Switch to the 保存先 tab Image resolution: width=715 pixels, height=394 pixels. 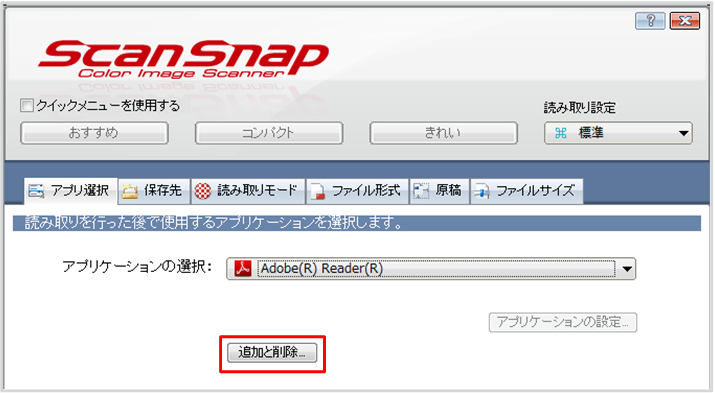point(155,191)
